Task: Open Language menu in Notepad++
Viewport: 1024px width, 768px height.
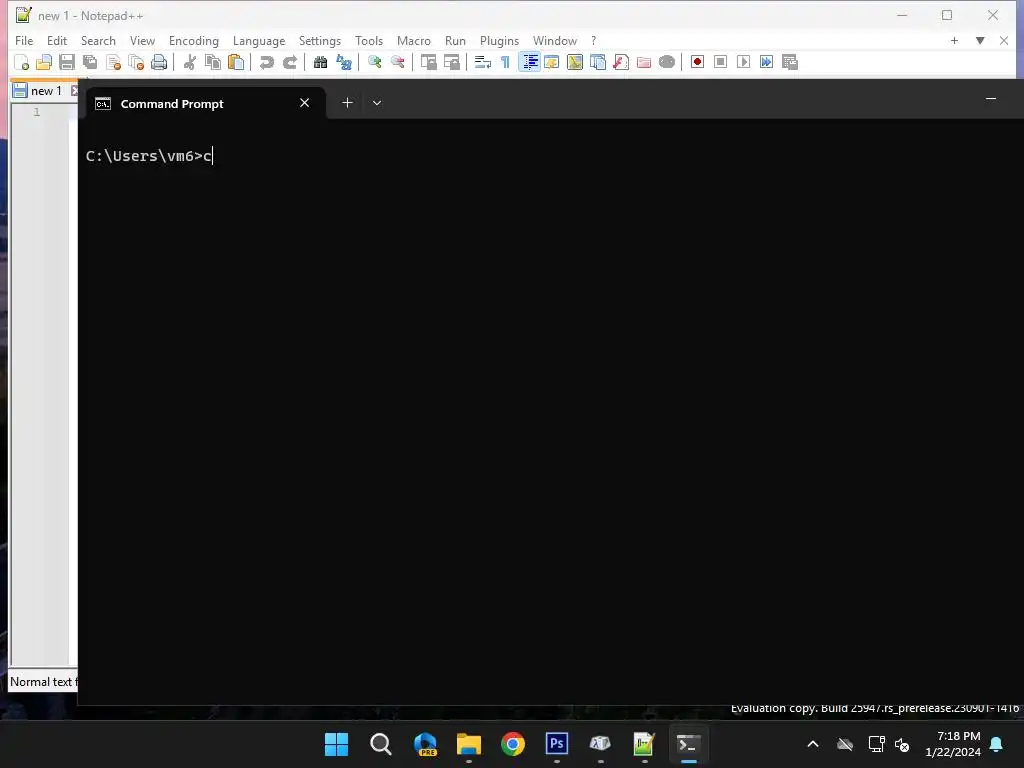Action: (259, 40)
